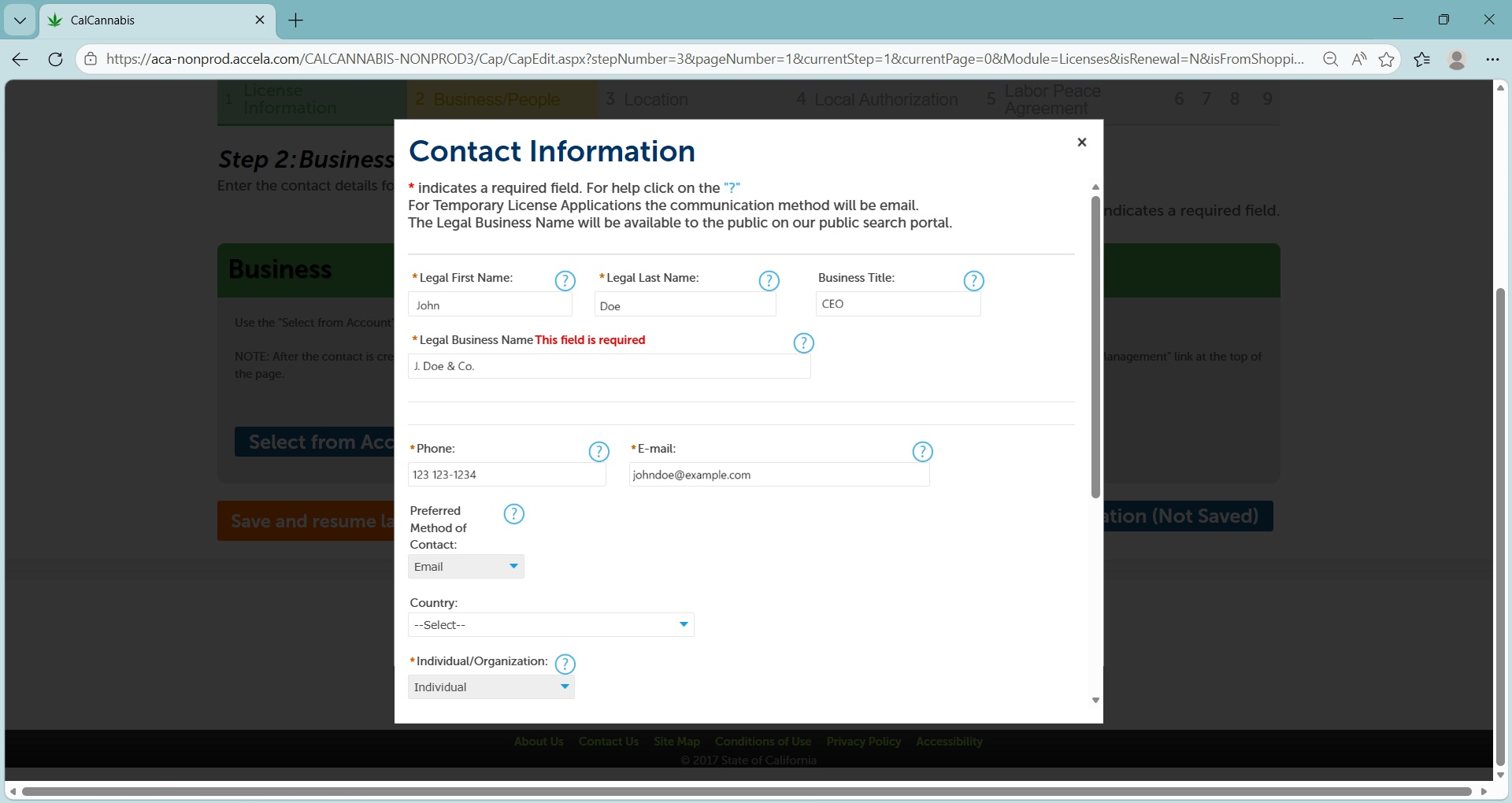Click the Business Title field
Screen dimensions: 1512x803
(x=899, y=304)
